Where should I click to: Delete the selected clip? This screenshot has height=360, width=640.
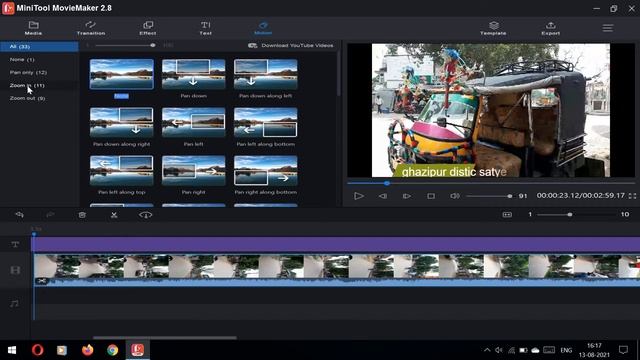pos(82,215)
